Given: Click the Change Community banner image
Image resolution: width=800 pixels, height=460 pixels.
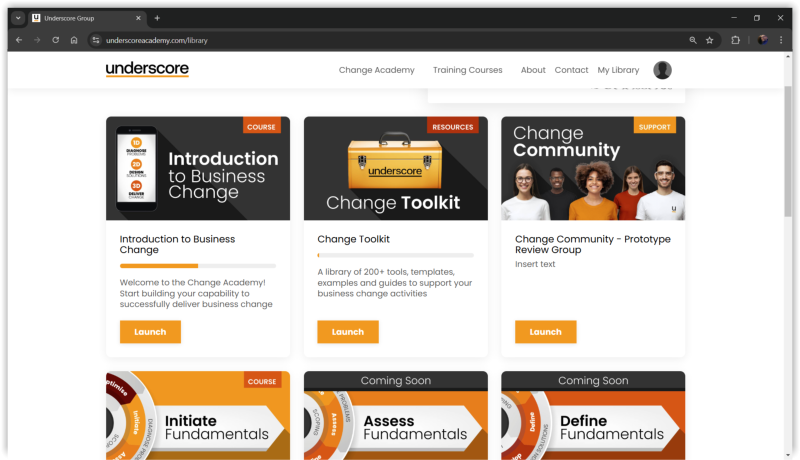Looking at the screenshot, I should (x=593, y=168).
